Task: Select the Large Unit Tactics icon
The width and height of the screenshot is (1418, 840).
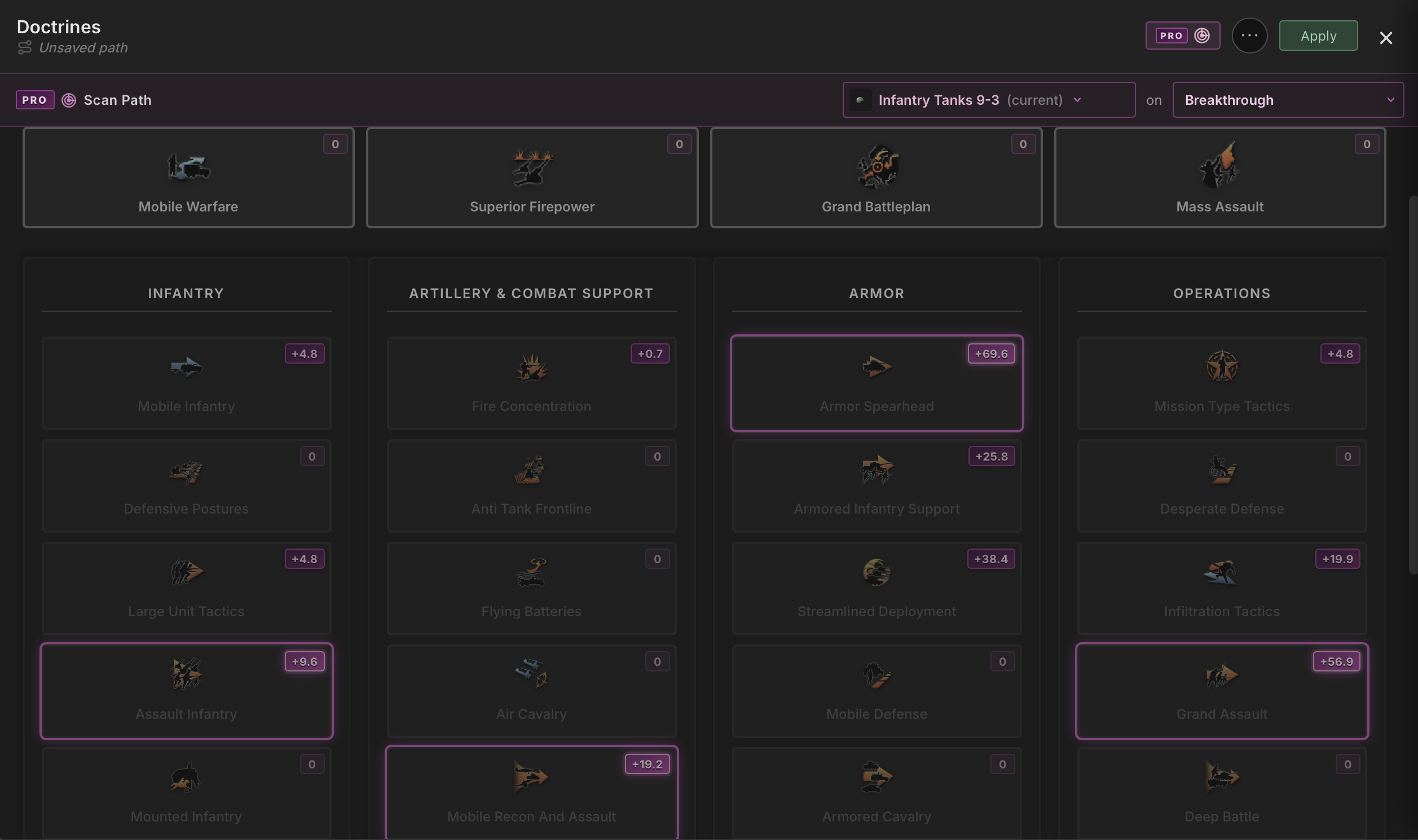Action: click(186, 572)
